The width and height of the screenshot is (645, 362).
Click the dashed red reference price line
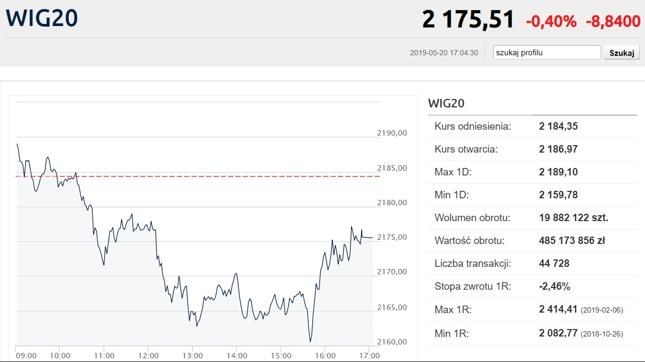[198, 176]
